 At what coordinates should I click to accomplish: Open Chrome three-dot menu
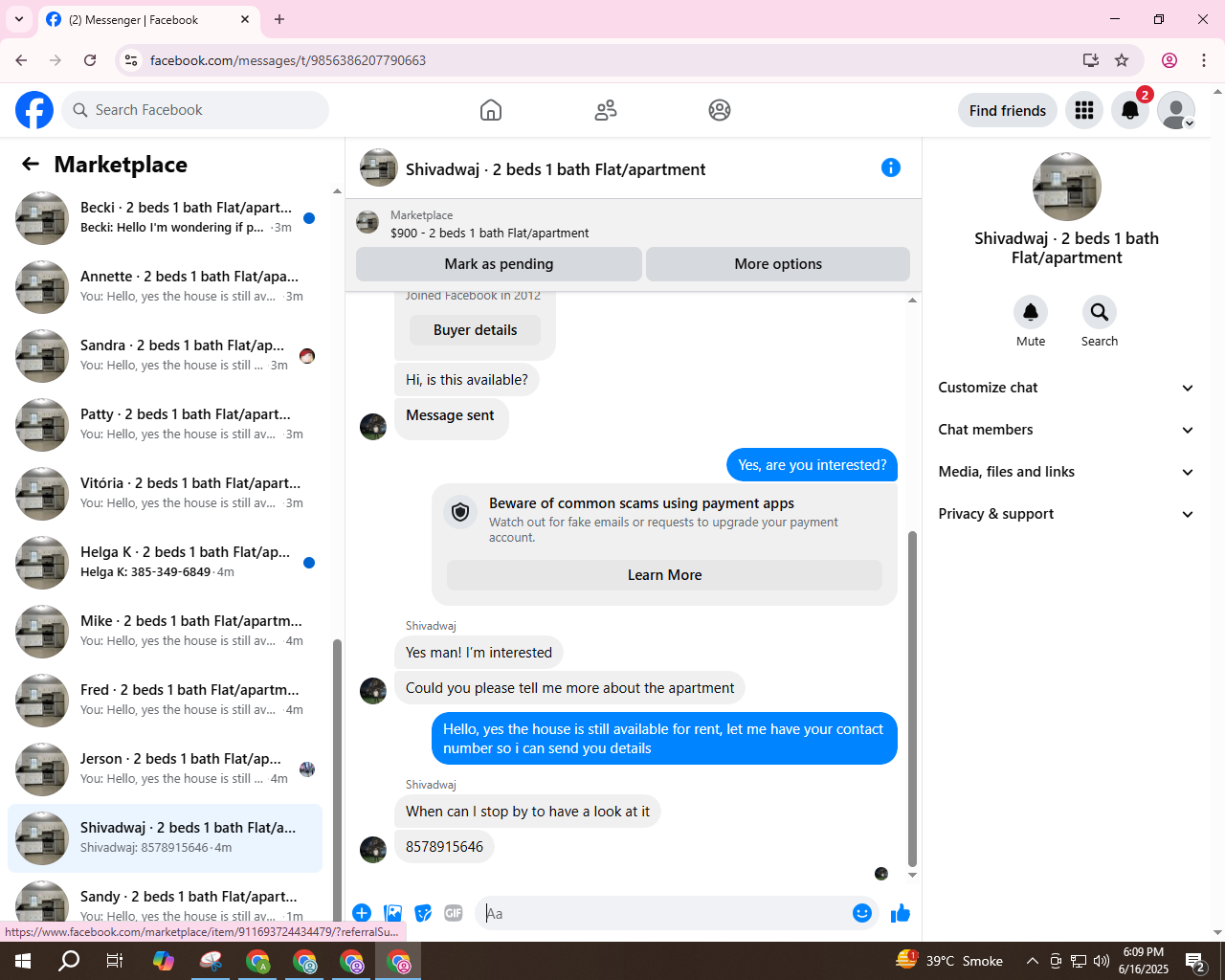[x=1204, y=60]
